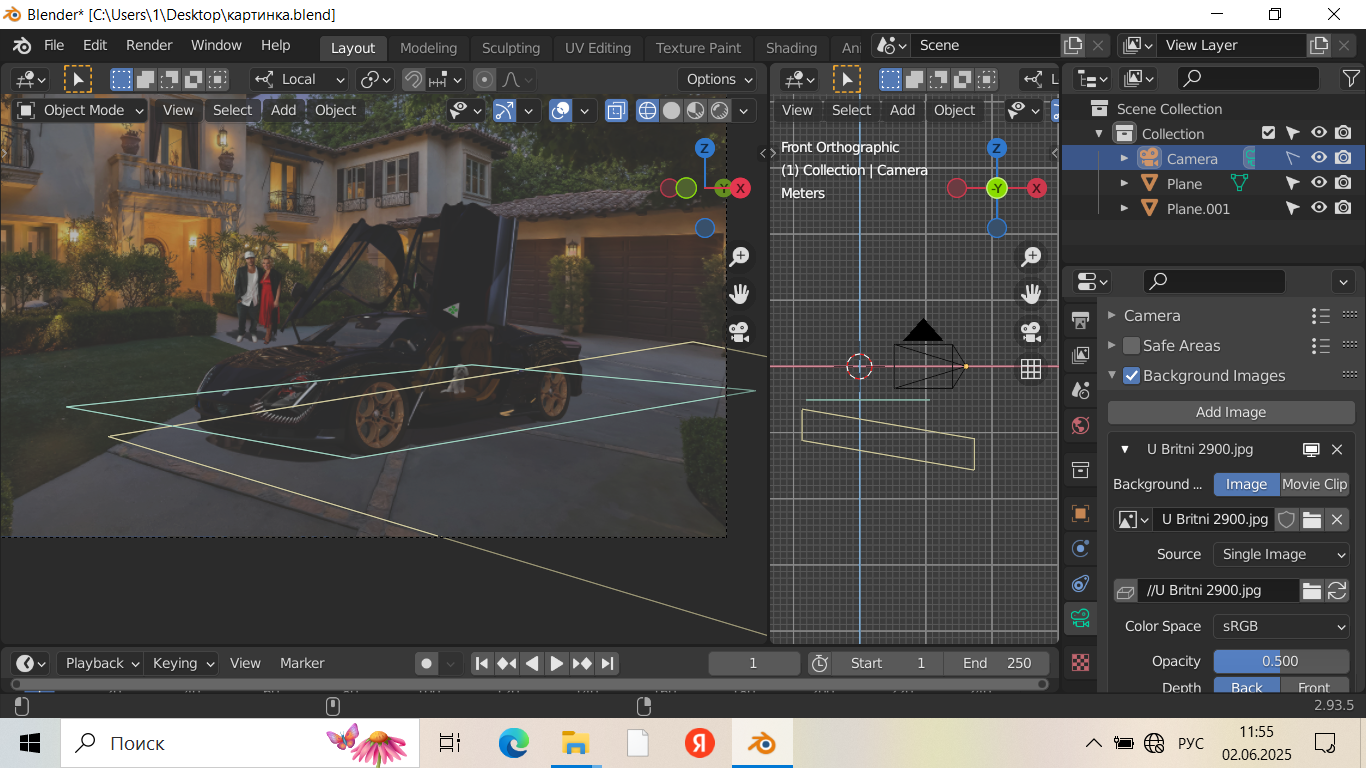Uncheck the Background Images checkbox
This screenshot has width=1366, height=768.
(x=1131, y=376)
